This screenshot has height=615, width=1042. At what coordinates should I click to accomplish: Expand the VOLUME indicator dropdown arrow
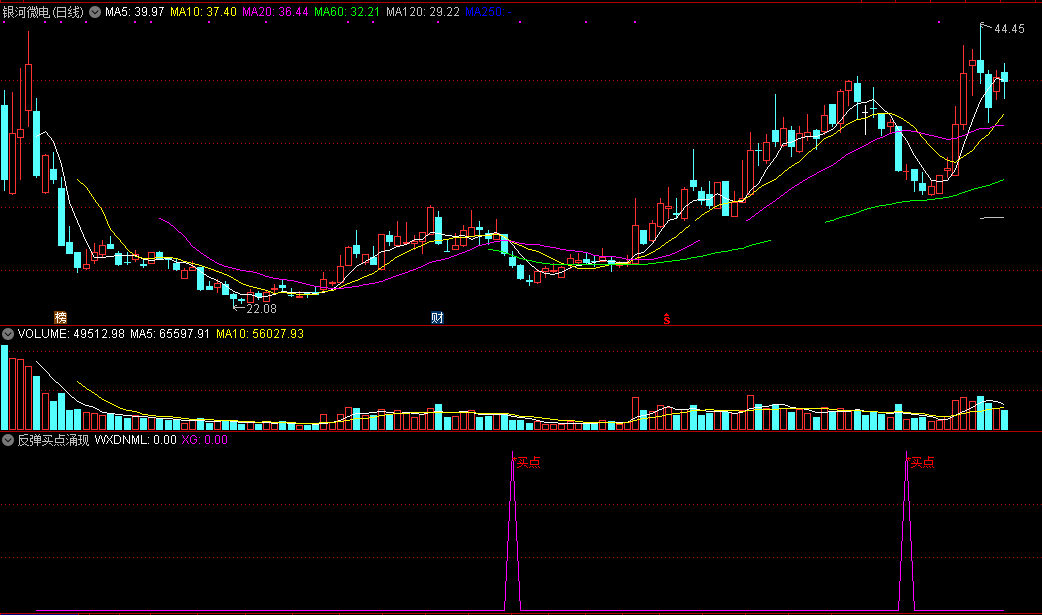tap(8, 334)
